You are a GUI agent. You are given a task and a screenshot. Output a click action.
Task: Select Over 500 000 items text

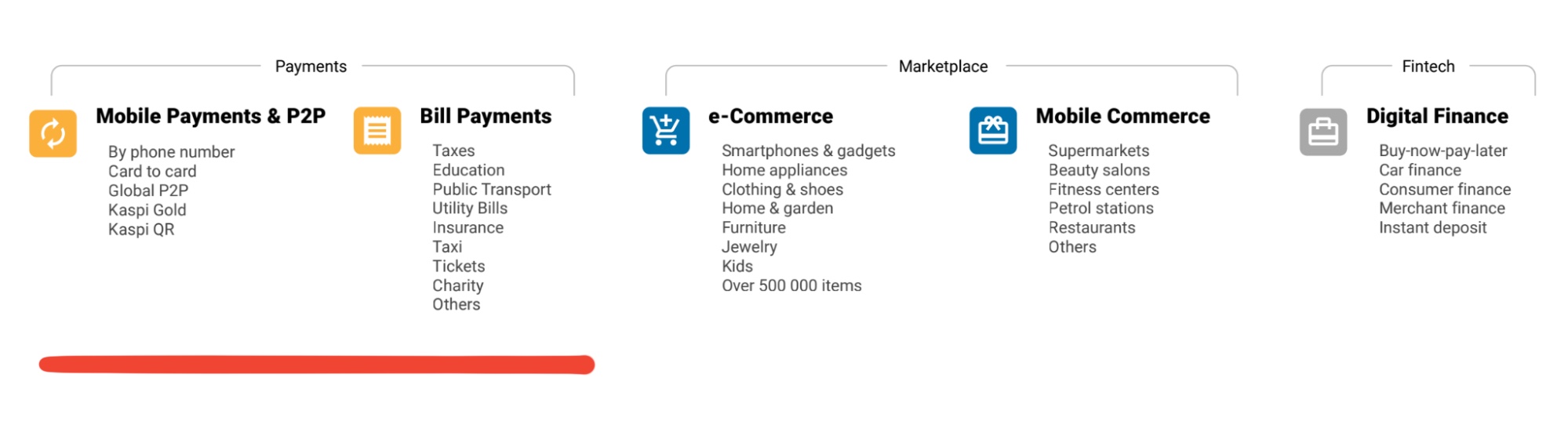791,286
